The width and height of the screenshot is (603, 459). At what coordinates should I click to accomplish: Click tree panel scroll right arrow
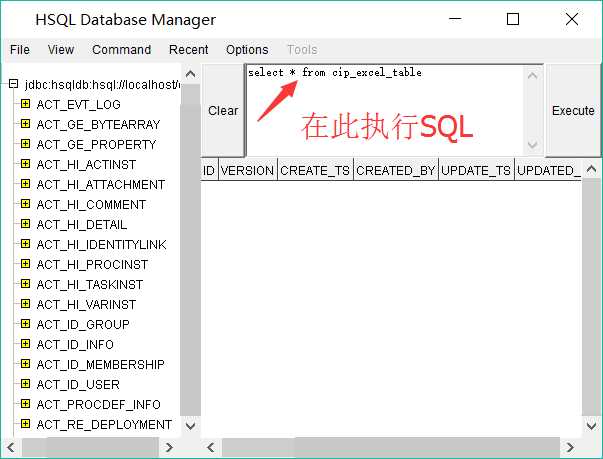coord(169,447)
